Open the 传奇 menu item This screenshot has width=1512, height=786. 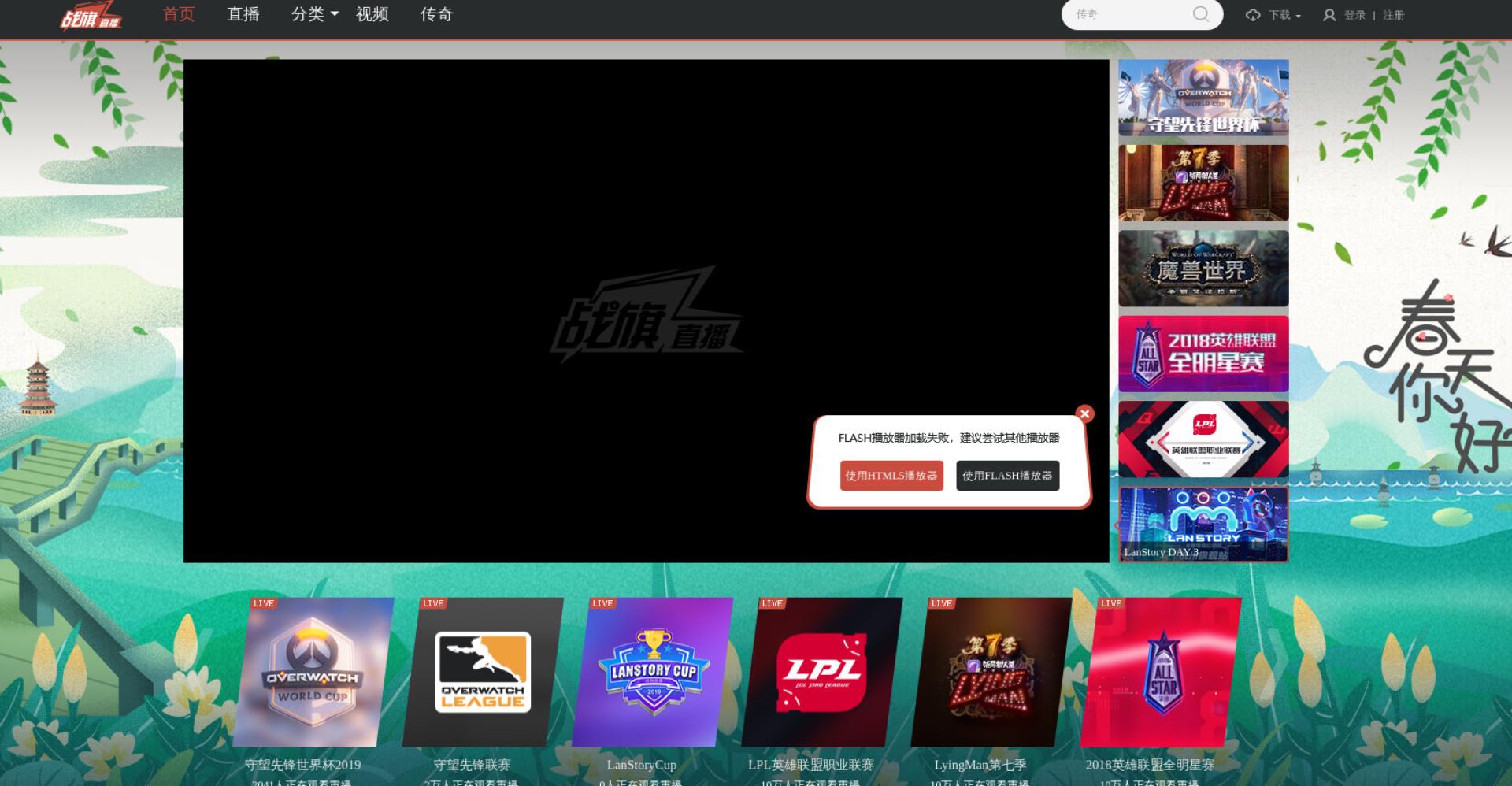pos(436,14)
